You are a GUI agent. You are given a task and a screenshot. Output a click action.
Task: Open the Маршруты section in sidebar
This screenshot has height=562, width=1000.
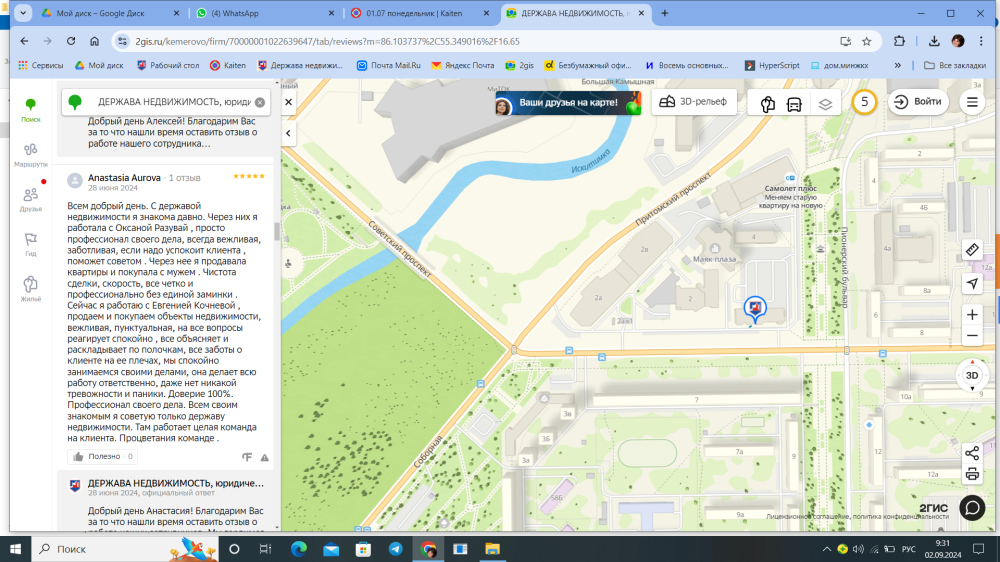pyautogui.click(x=30, y=155)
